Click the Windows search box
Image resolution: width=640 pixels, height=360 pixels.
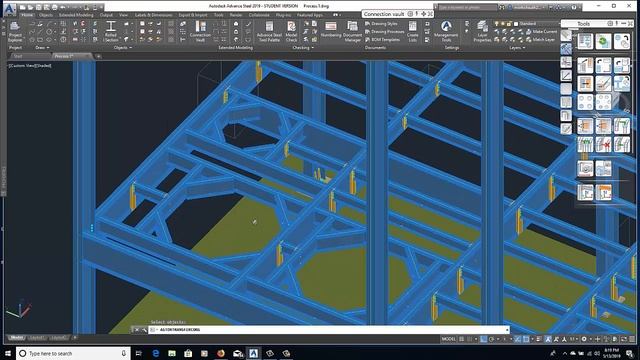pyautogui.click(x=73, y=353)
